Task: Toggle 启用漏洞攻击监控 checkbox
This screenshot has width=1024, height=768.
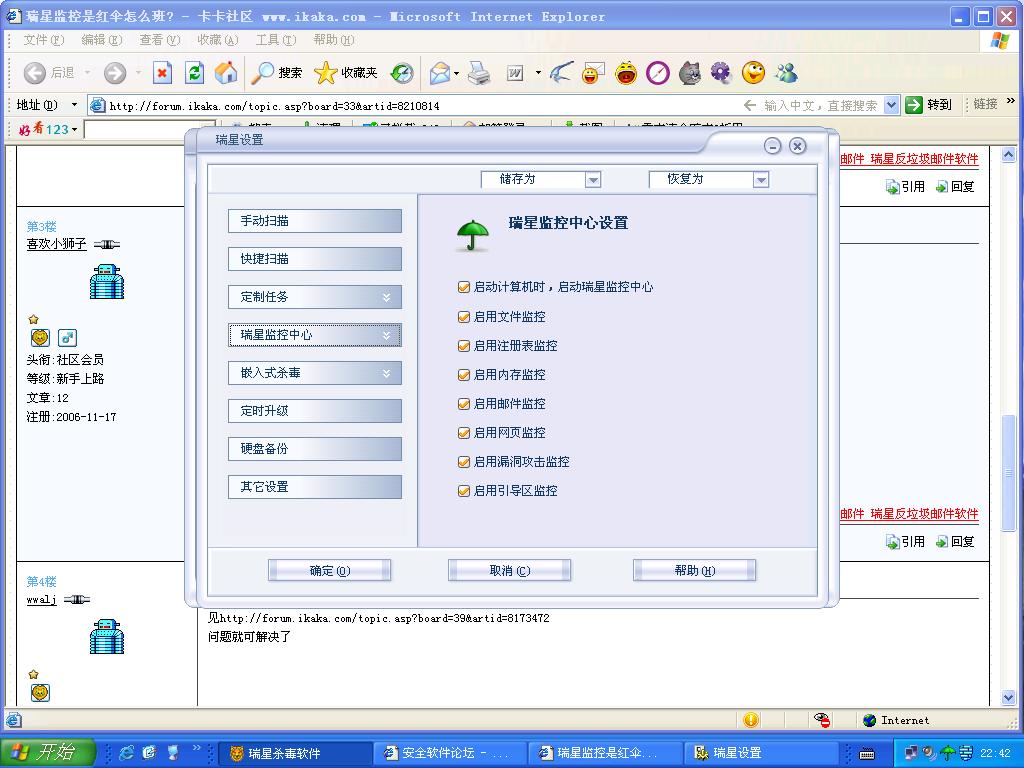Action: pos(464,462)
